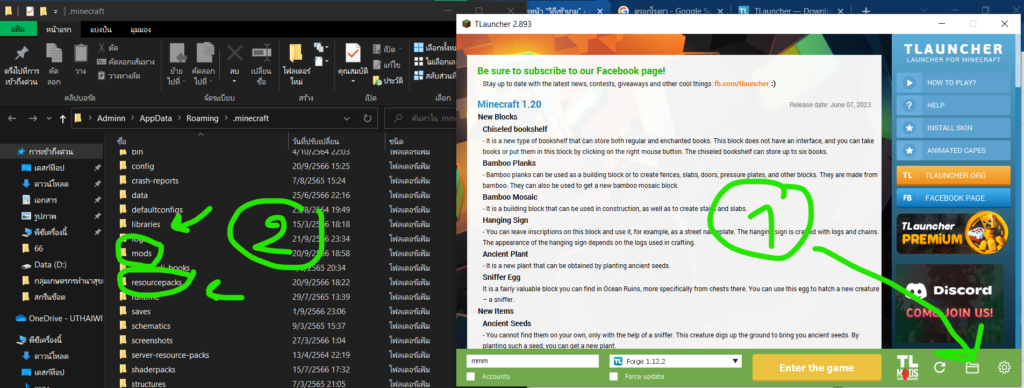Open the green File tab in Explorer

[x=18, y=29]
